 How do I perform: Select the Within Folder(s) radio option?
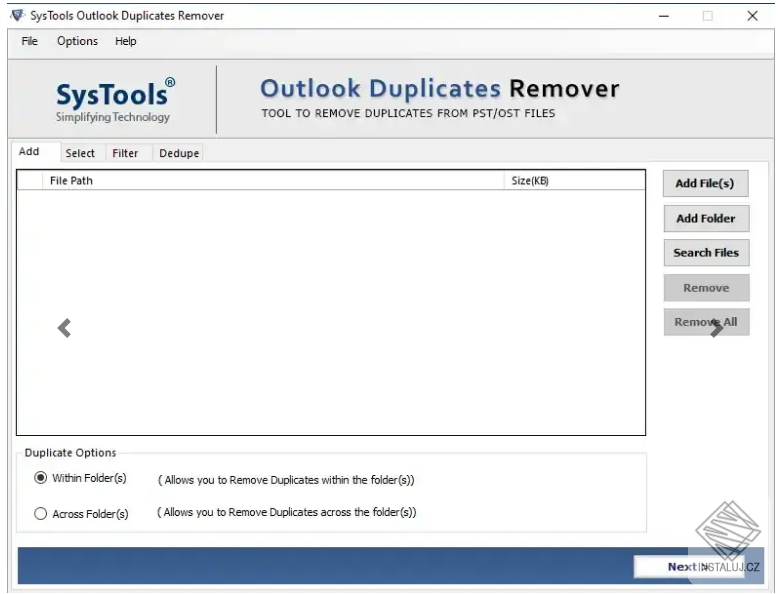click(x=41, y=478)
